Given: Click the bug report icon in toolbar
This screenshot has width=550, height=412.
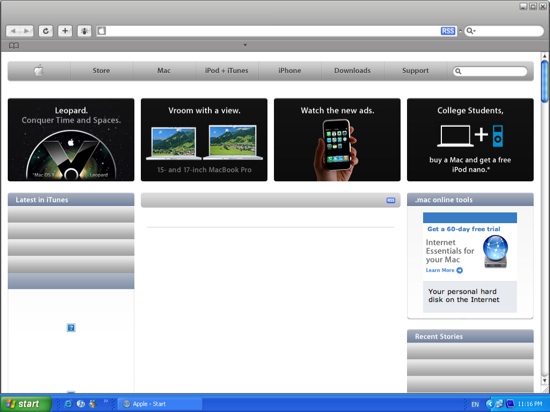Looking at the screenshot, I should coord(84,31).
